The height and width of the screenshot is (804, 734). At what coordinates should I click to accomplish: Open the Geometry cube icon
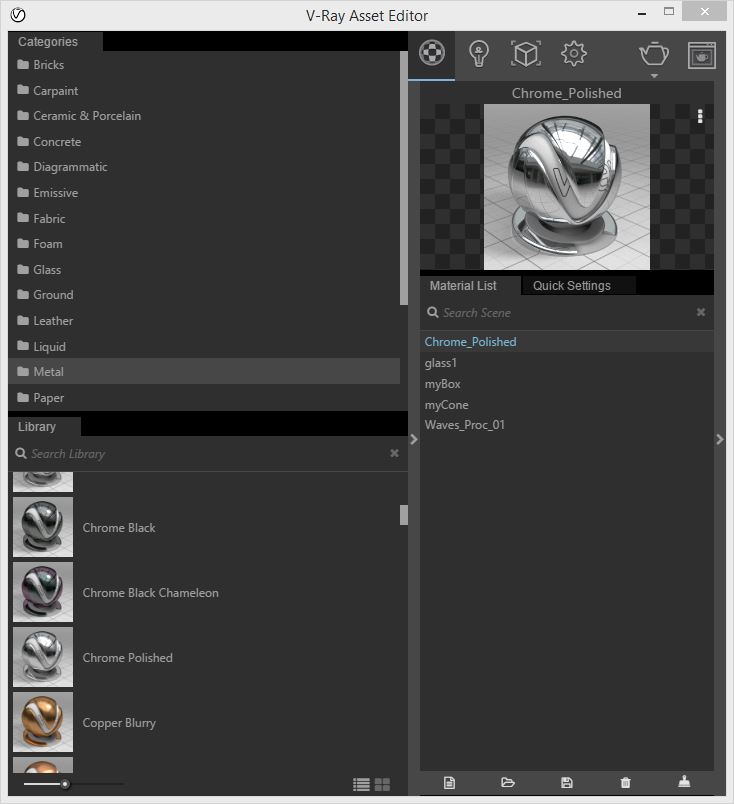[x=526, y=53]
